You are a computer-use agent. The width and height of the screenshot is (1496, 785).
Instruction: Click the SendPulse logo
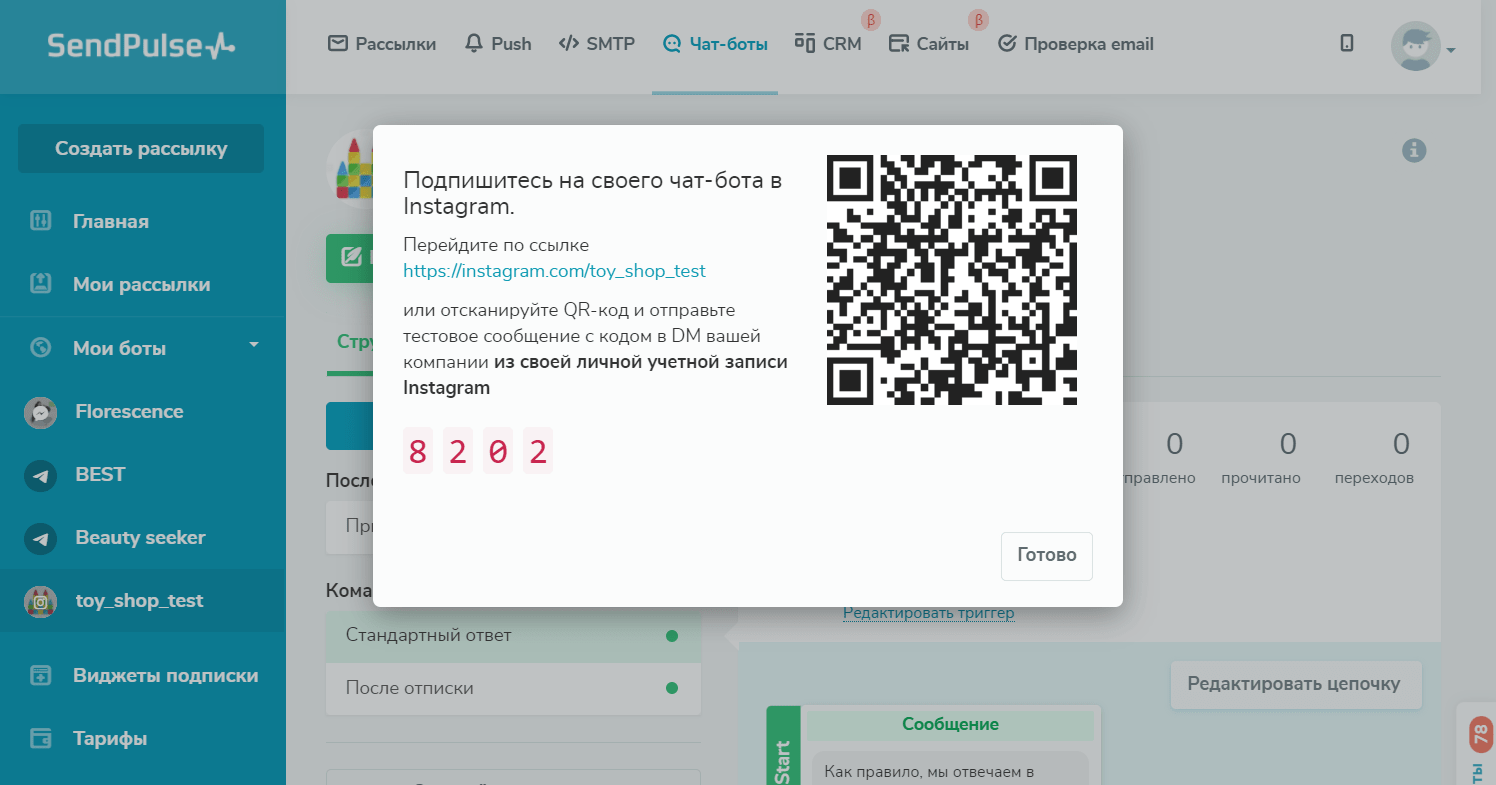[142, 45]
